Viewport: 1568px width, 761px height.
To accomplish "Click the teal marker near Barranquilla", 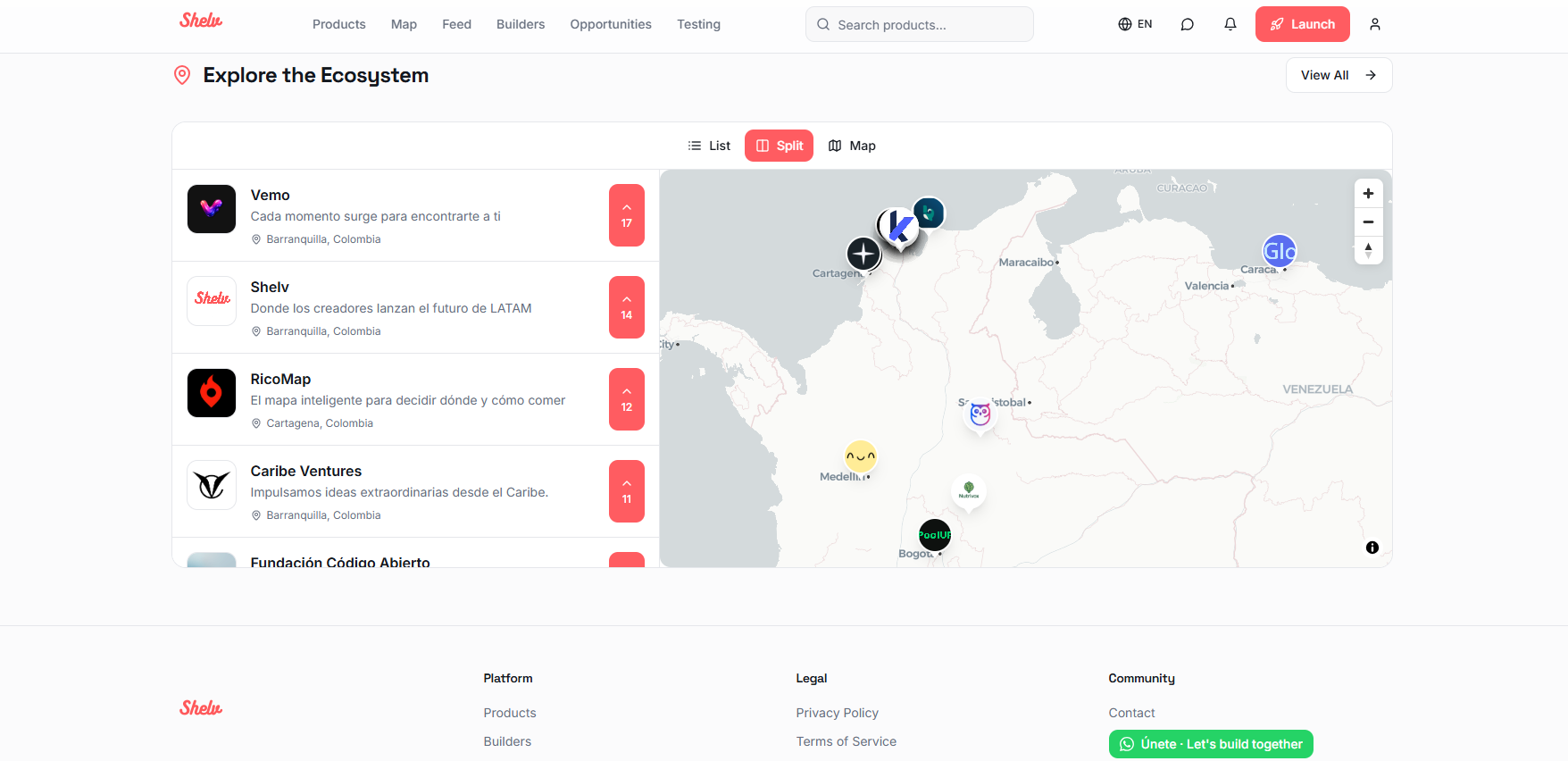I will coord(929,213).
